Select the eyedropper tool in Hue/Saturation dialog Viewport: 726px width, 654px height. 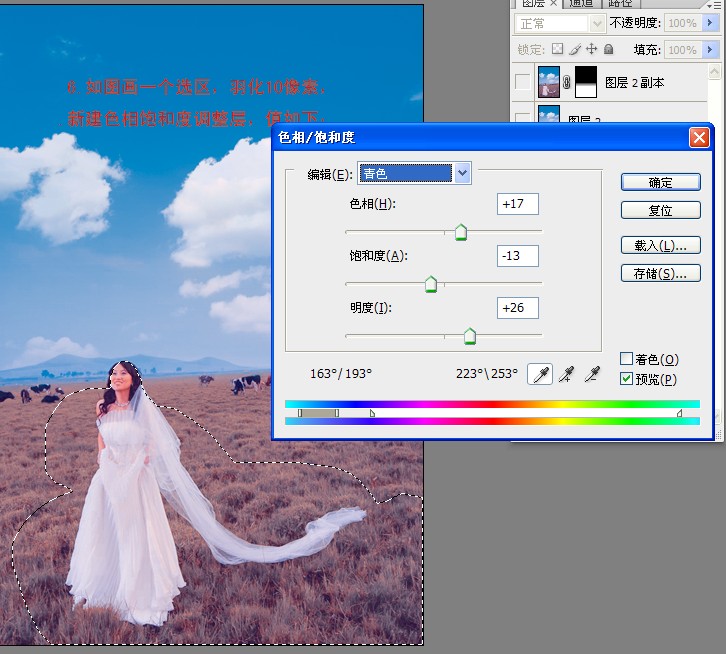tap(540, 374)
